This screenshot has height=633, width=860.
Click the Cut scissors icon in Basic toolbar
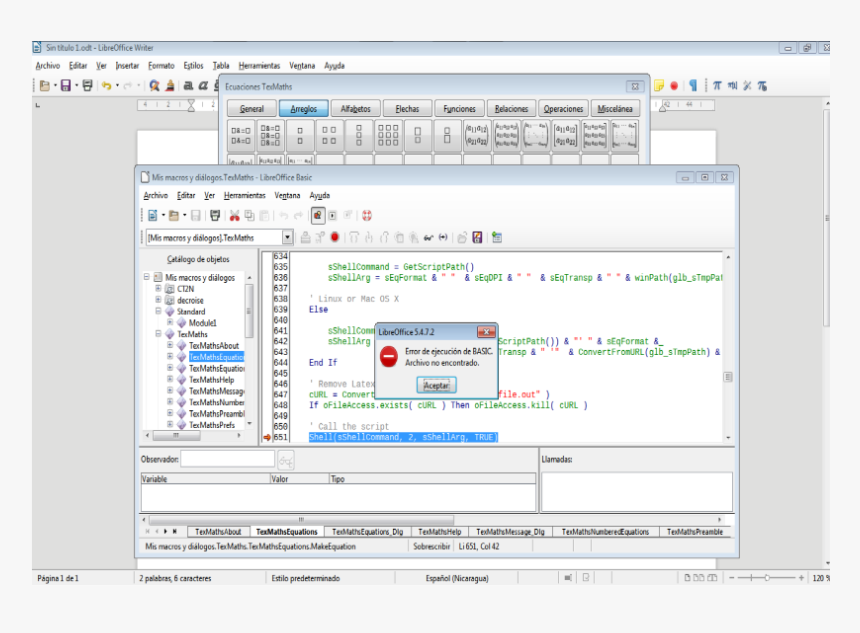pyautogui.click(x=235, y=216)
